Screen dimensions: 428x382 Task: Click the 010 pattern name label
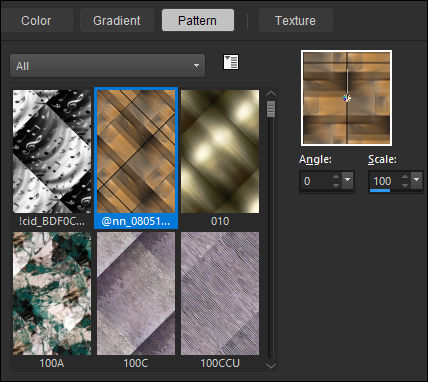(220, 221)
